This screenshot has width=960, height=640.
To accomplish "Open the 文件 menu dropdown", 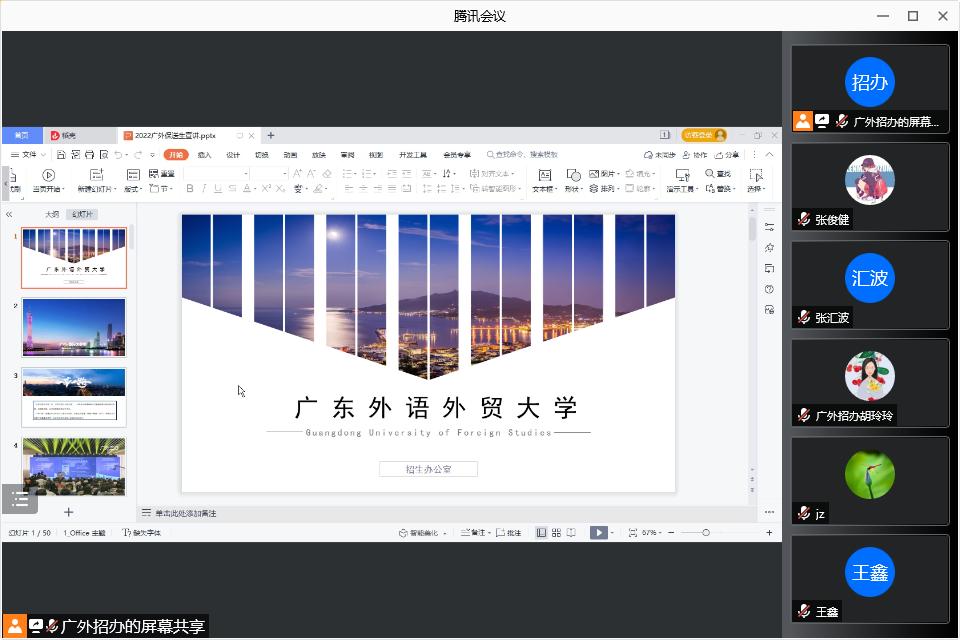I will click(x=28, y=155).
